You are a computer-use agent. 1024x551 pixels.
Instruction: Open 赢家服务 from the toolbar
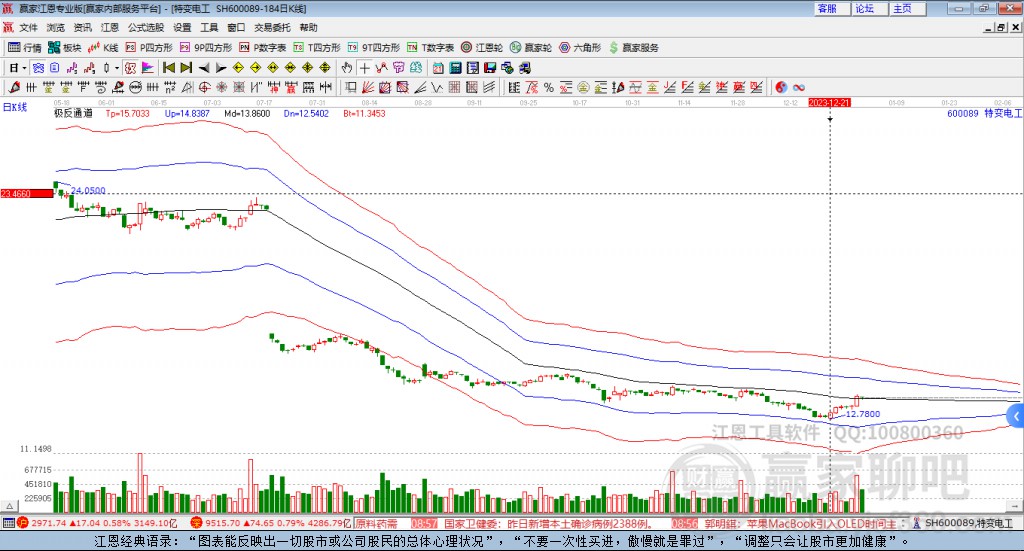tap(633, 47)
